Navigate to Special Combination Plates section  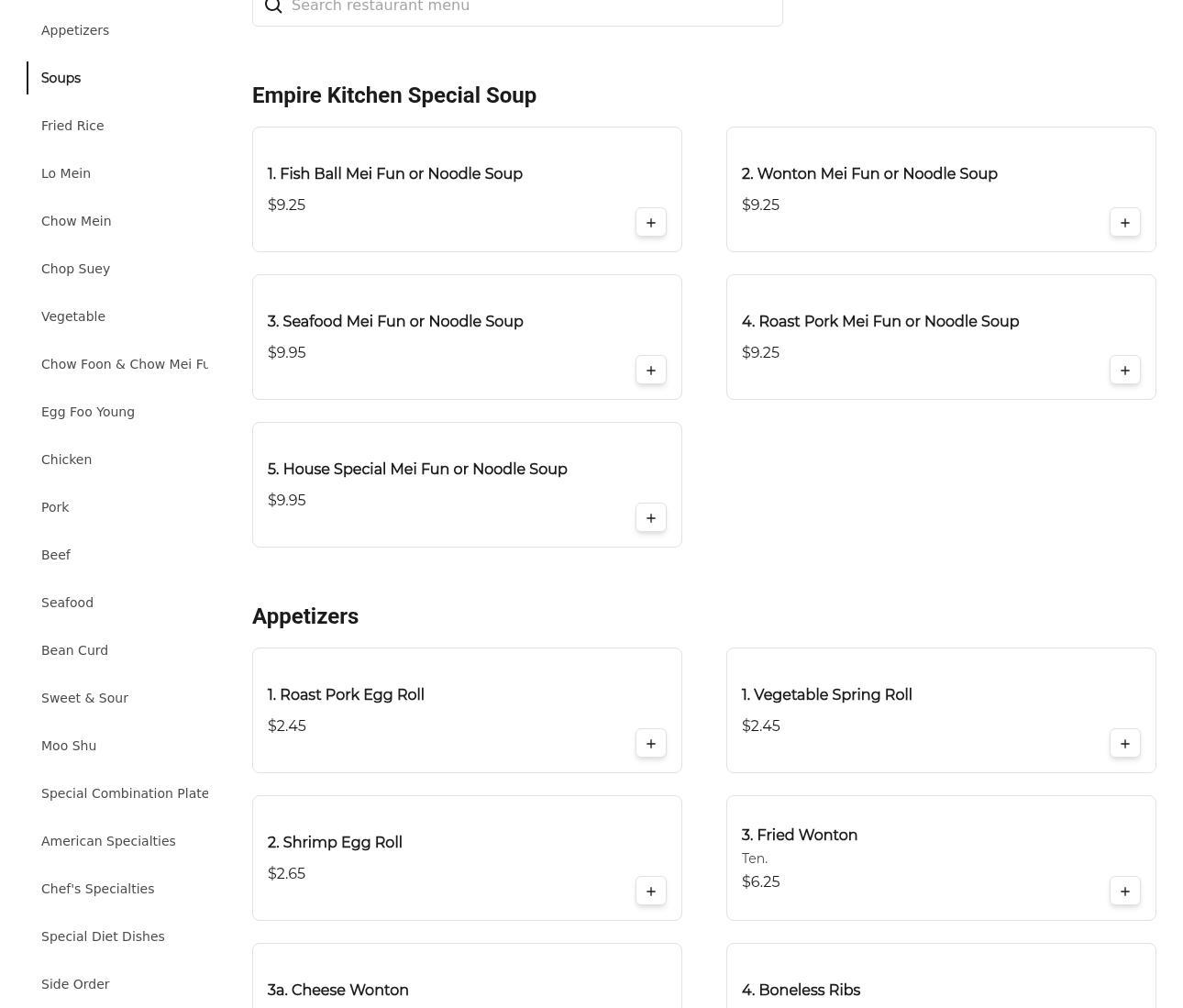click(125, 793)
